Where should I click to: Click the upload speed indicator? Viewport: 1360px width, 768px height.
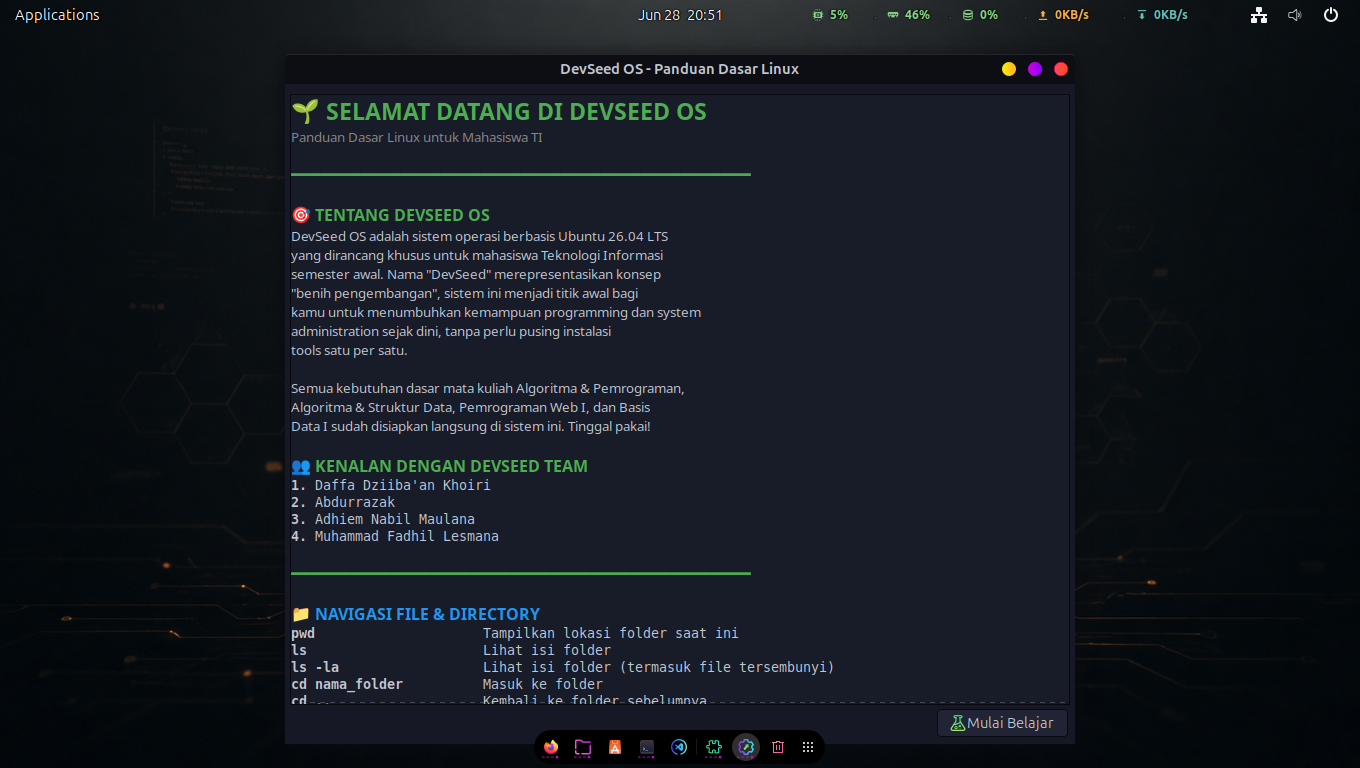click(x=1063, y=15)
